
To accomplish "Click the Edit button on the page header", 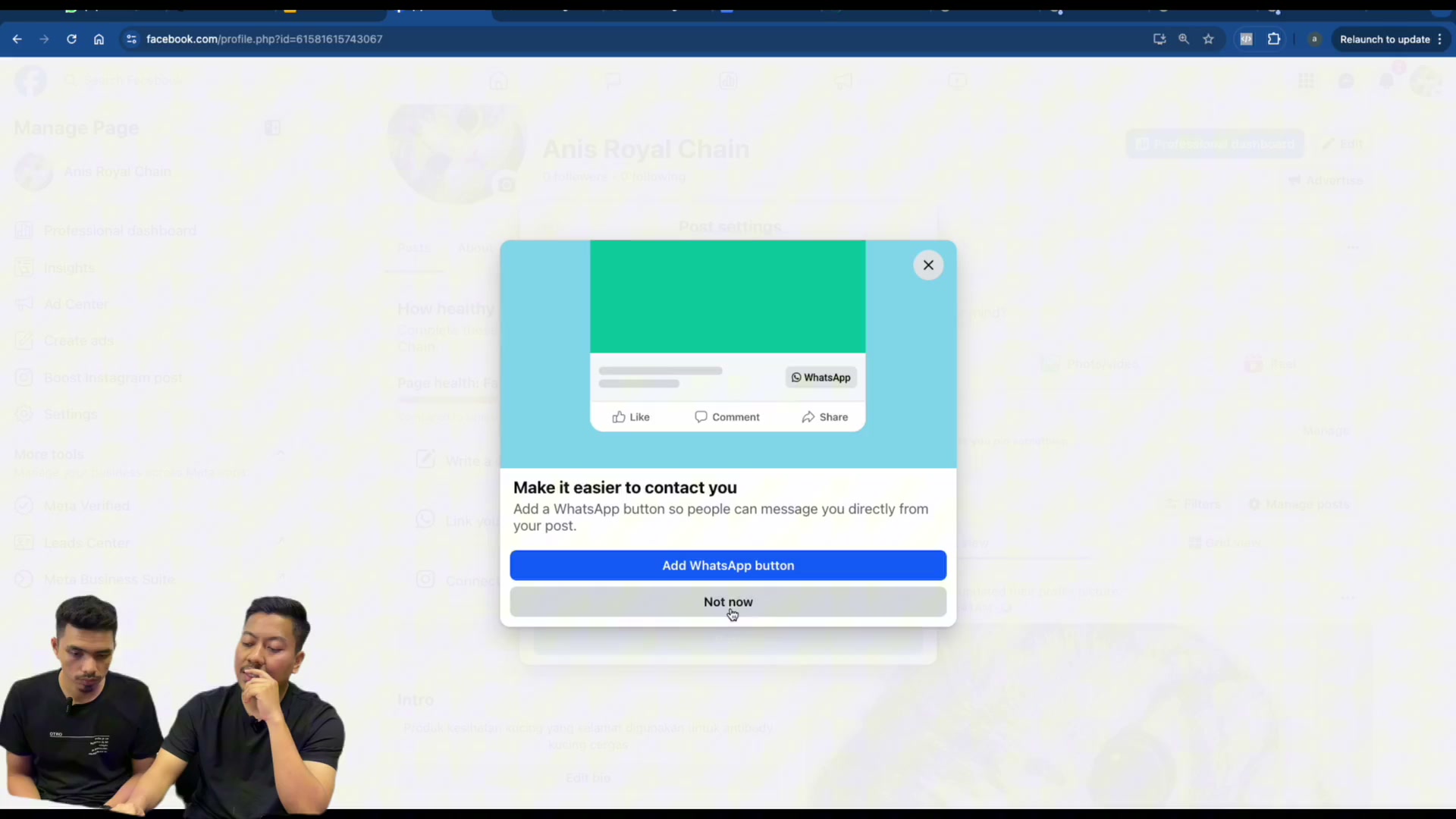I will click(1343, 144).
